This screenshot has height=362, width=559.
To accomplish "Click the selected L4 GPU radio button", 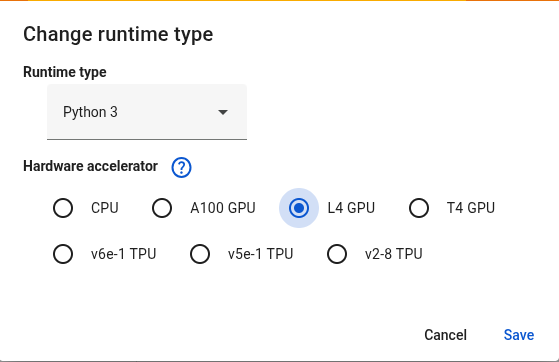I will (x=299, y=208).
